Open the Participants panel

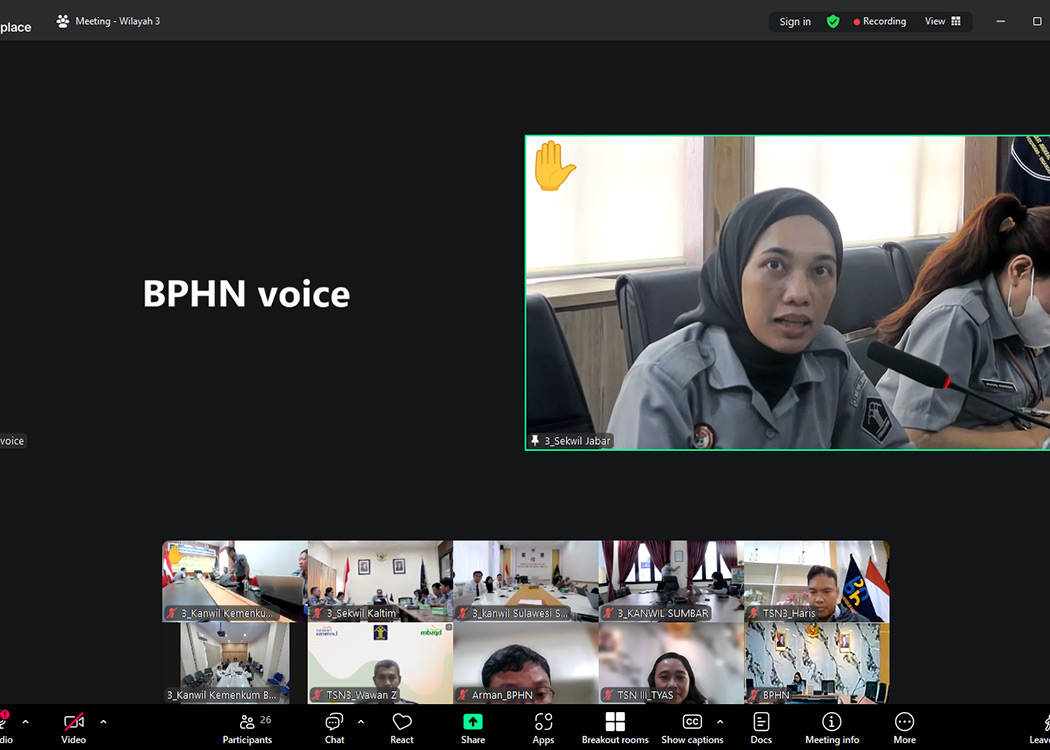[x=247, y=728]
